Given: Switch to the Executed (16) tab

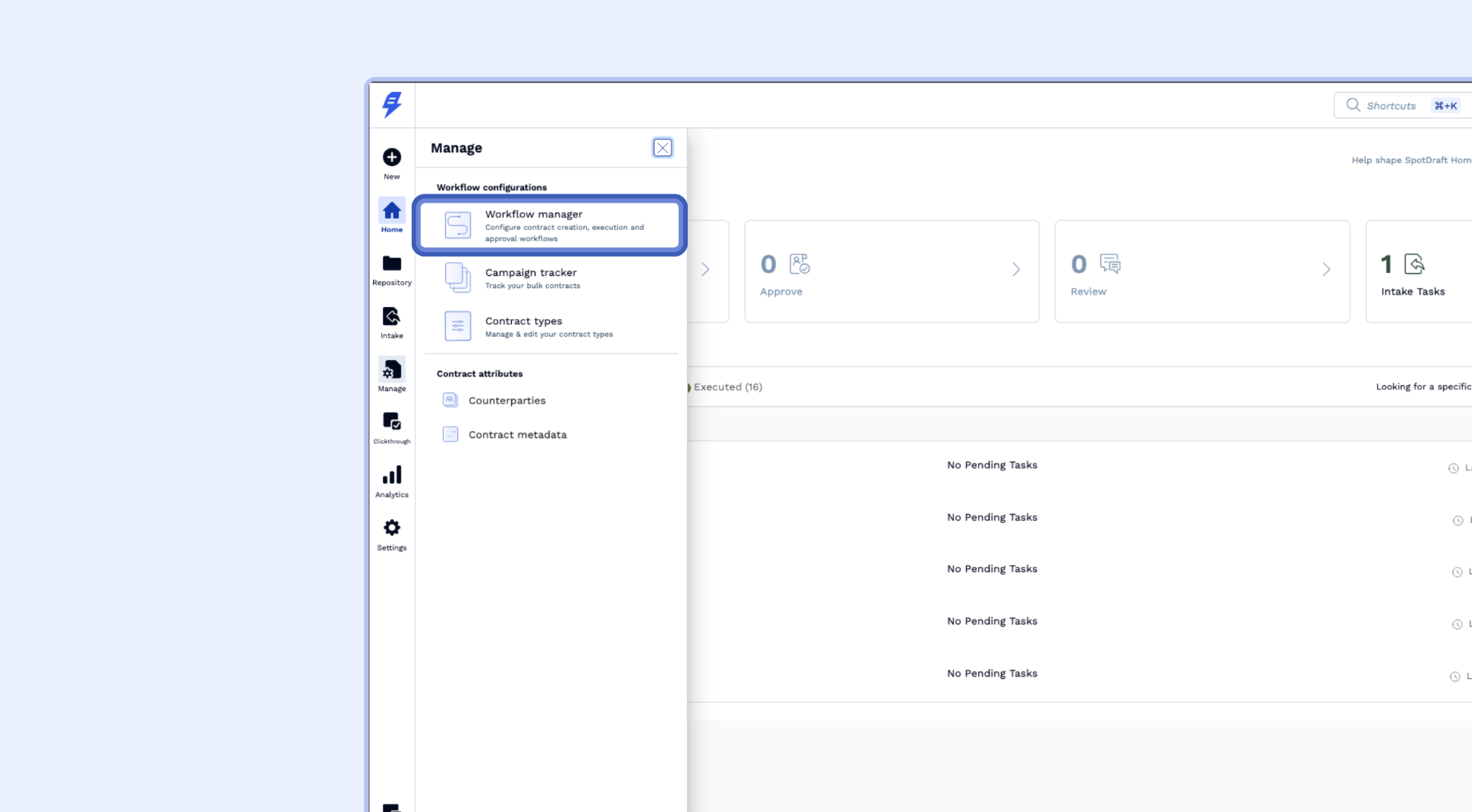Looking at the screenshot, I should click(727, 387).
